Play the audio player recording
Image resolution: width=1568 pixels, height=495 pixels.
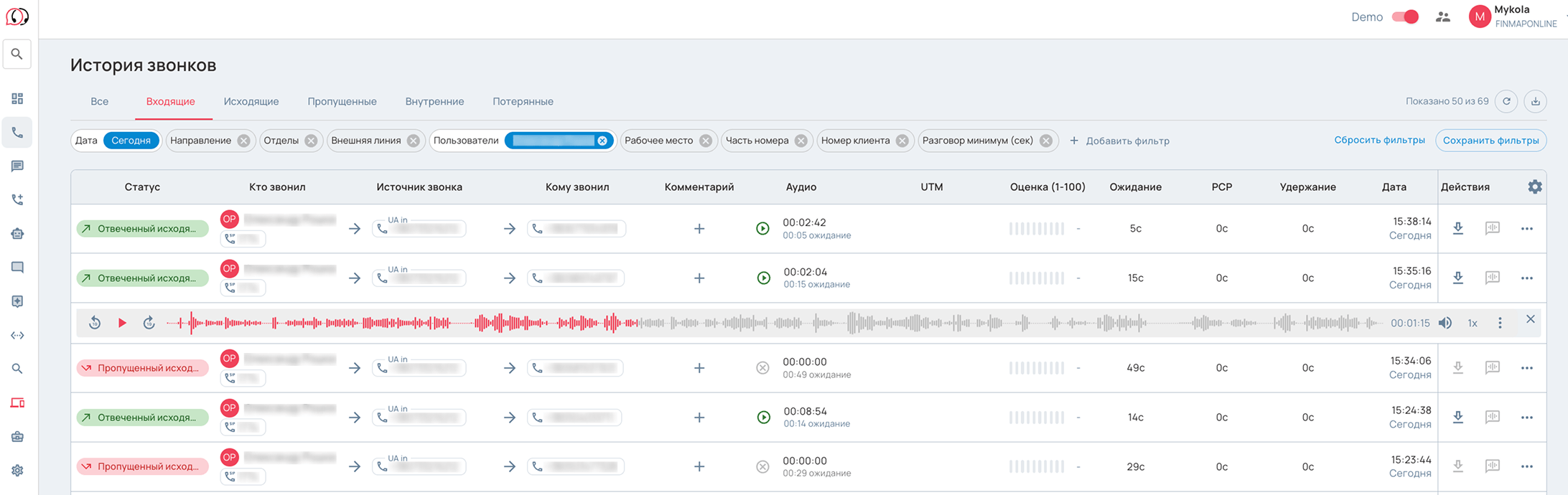pyautogui.click(x=122, y=324)
